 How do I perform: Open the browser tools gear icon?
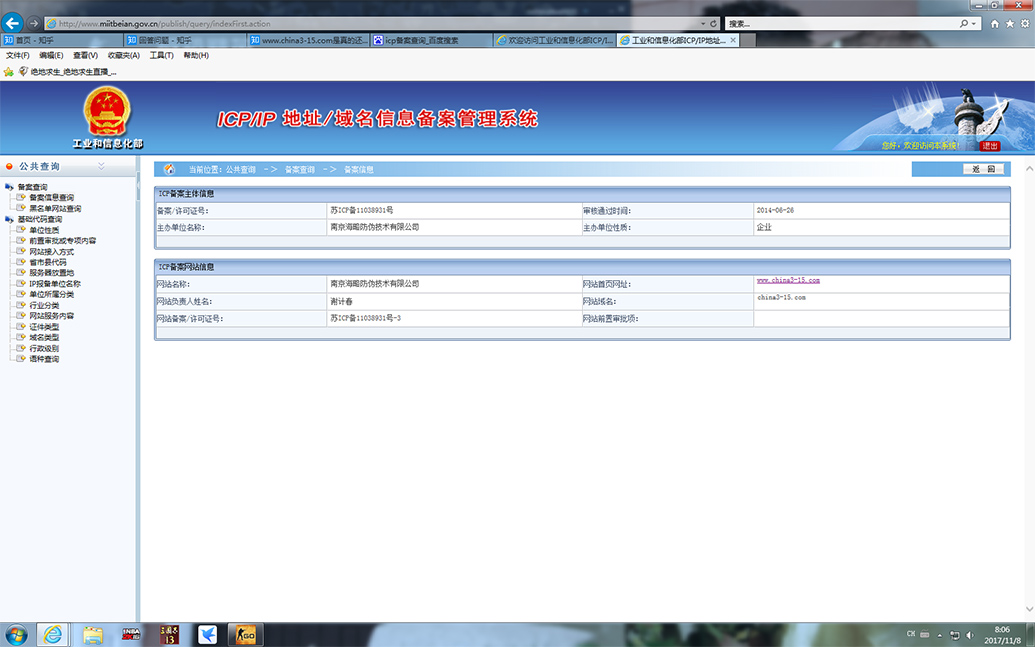tap(1025, 24)
